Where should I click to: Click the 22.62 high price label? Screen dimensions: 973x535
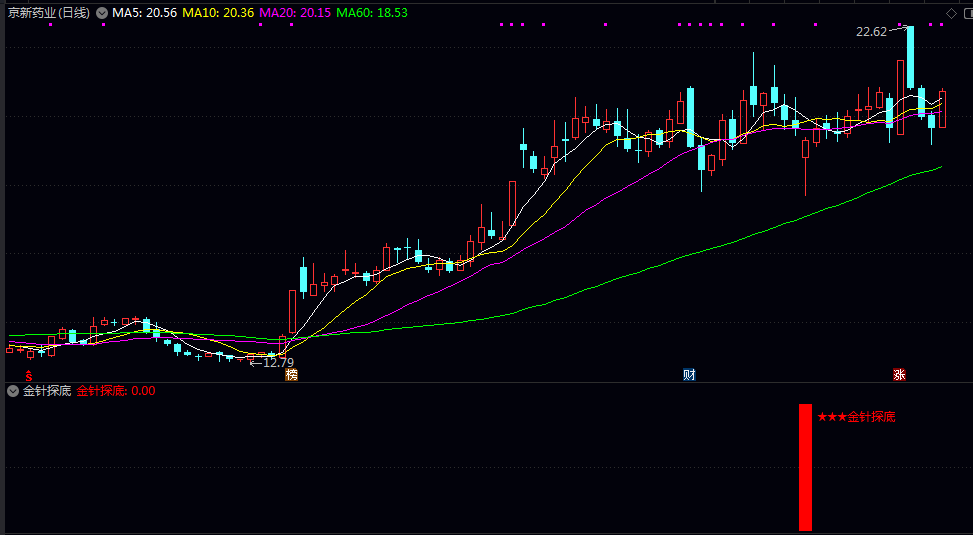point(872,32)
